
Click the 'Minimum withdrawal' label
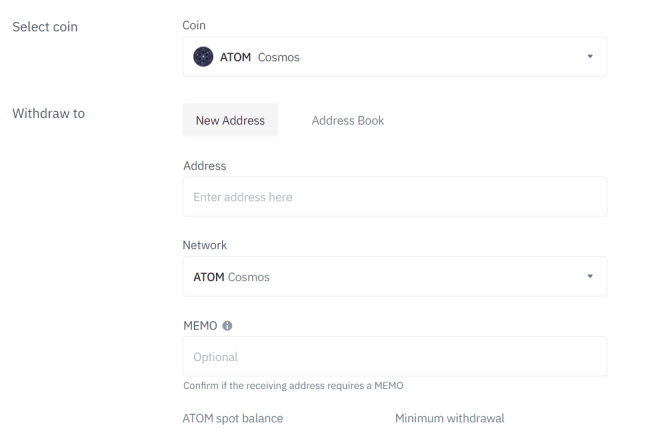tap(449, 418)
